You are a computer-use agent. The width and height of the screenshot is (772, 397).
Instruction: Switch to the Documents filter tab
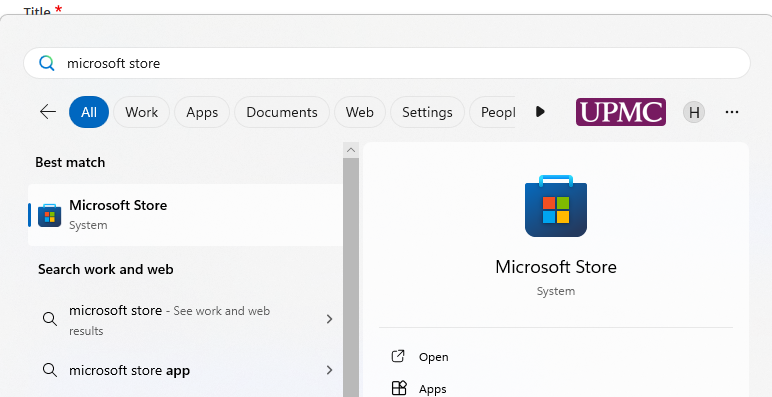coord(282,112)
